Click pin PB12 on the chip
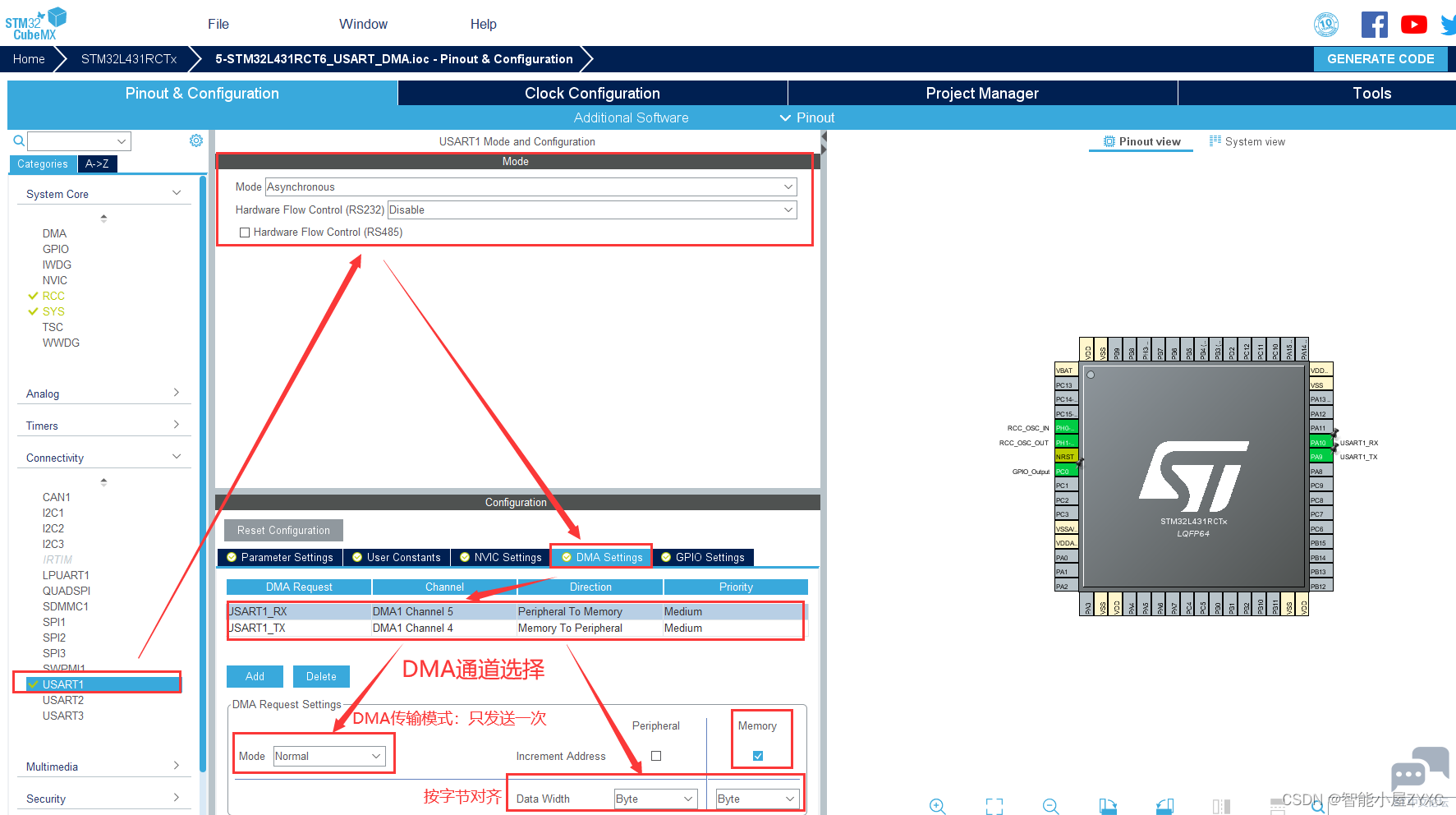The height and width of the screenshot is (815, 1456). (x=1320, y=587)
